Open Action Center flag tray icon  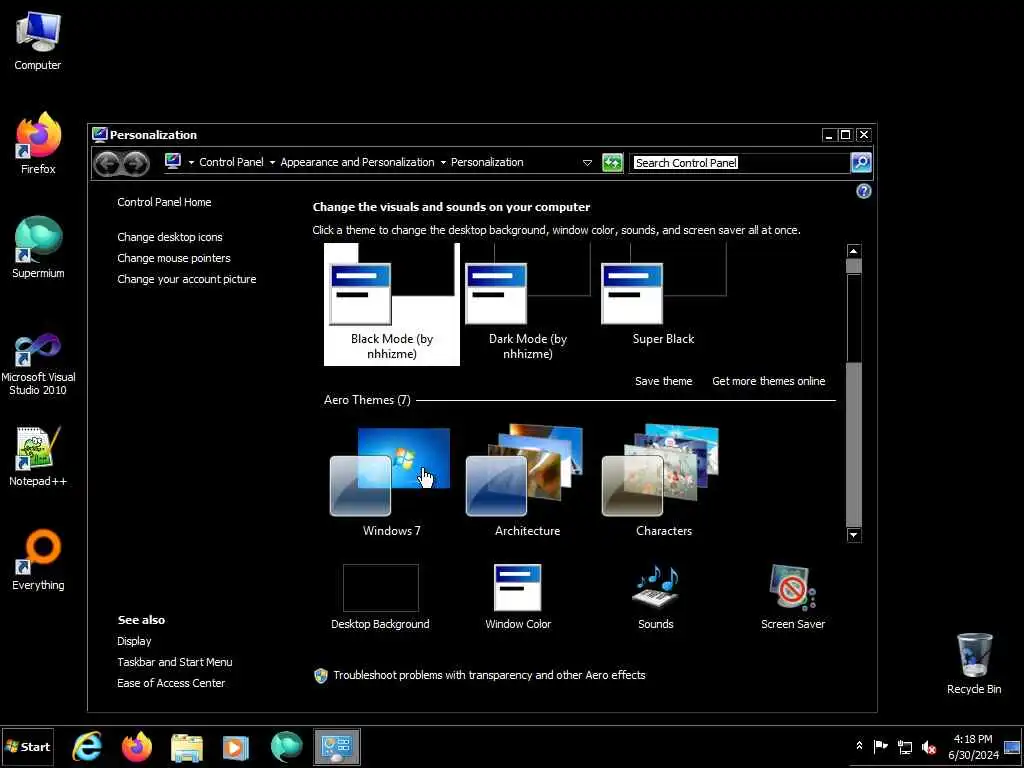(x=880, y=746)
